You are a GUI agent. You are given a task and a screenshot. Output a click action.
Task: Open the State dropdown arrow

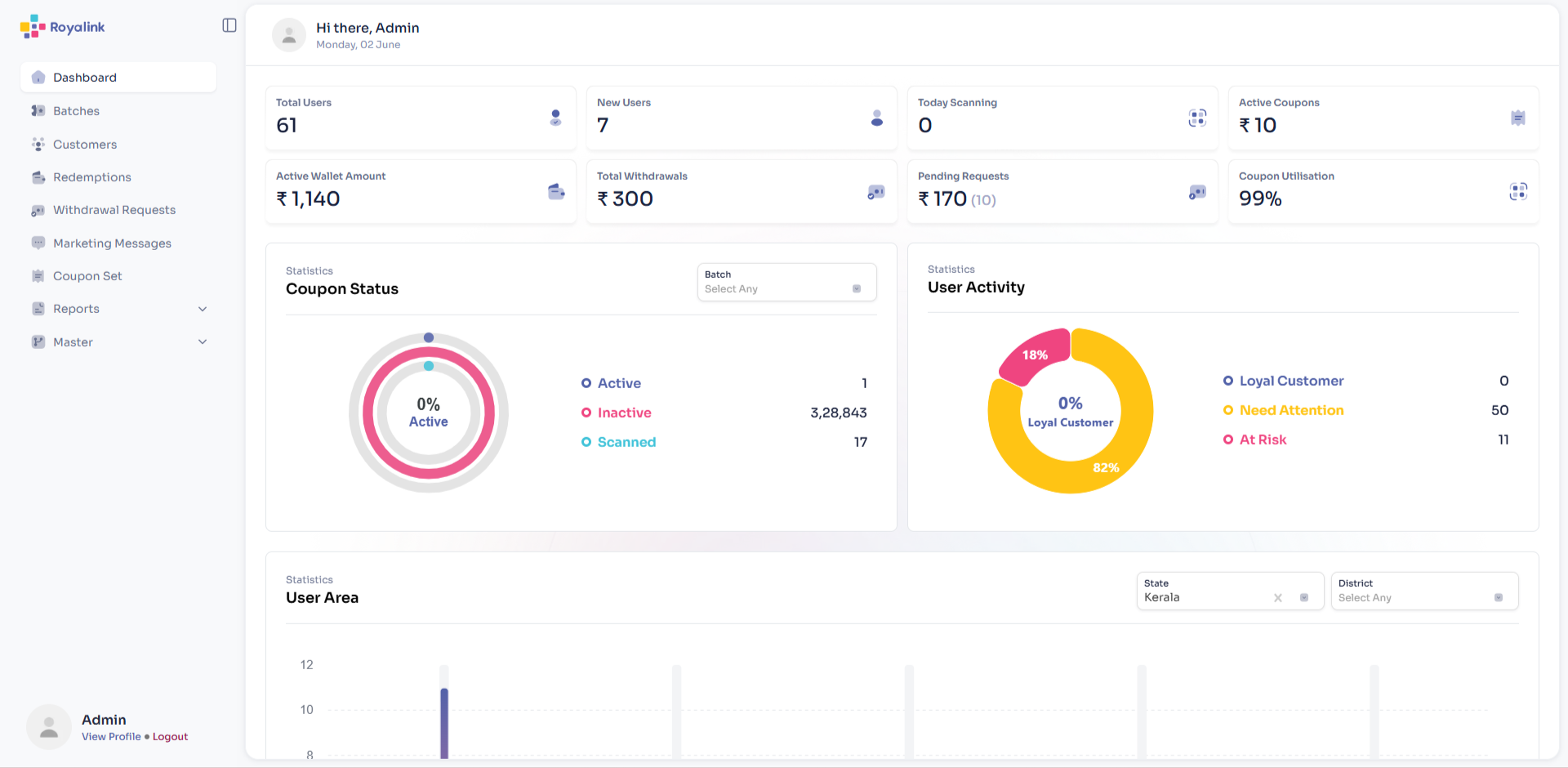(1304, 598)
